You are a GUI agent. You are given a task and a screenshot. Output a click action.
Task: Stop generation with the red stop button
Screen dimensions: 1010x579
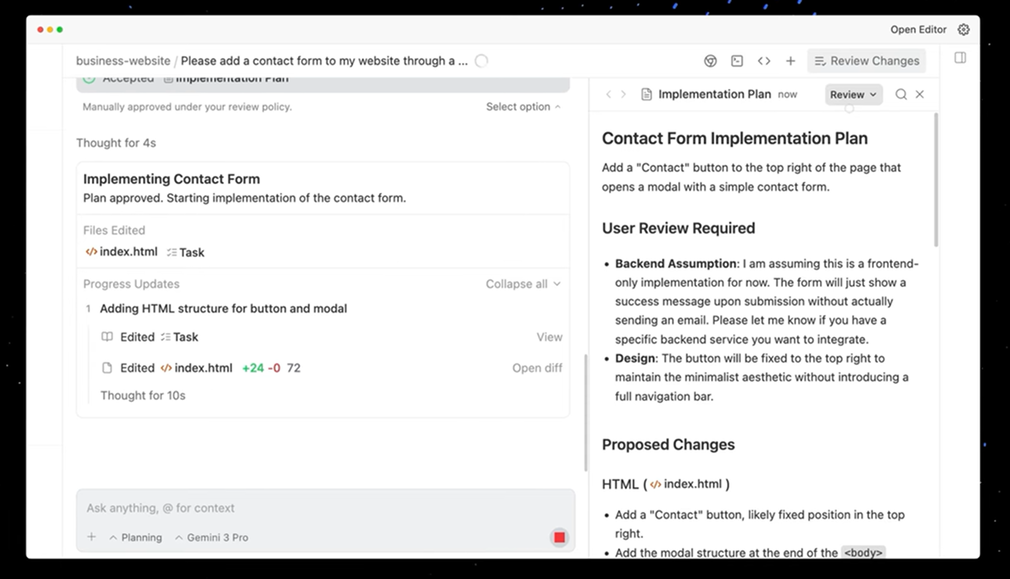(559, 537)
